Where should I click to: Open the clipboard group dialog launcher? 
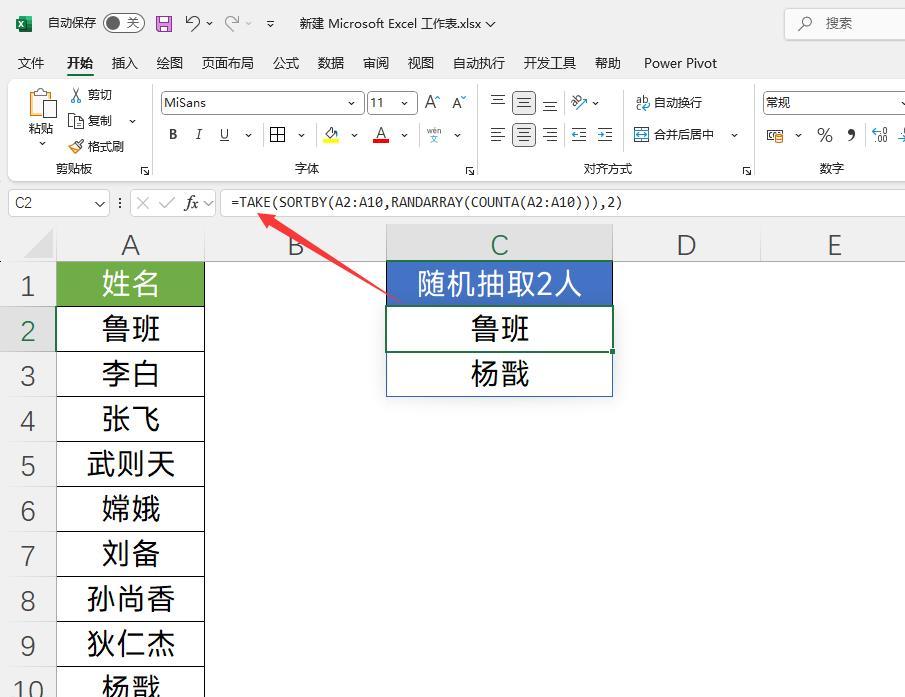pos(145,170)
